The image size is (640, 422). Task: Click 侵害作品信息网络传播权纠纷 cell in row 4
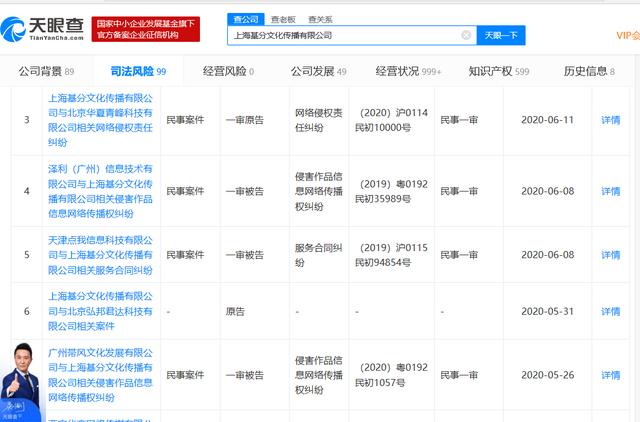(318, 191)
